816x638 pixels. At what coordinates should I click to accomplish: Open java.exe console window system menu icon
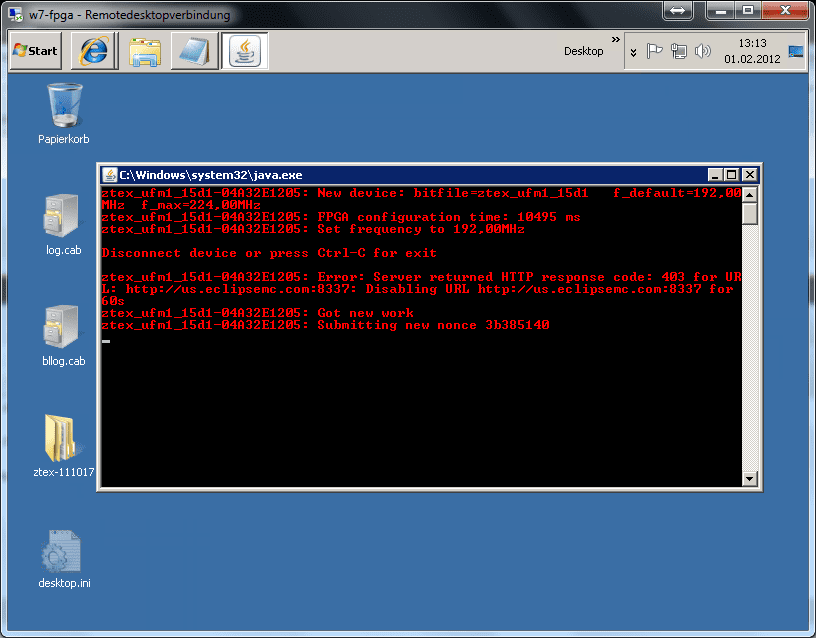(109, 175)
